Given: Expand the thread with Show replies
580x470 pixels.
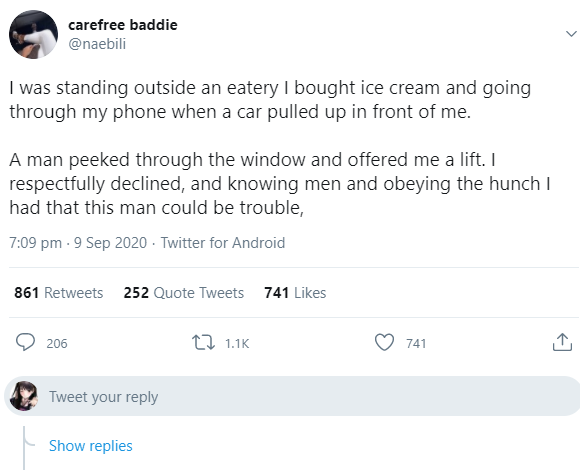Looking at the screenshot, I should click(x=91, y=446).
